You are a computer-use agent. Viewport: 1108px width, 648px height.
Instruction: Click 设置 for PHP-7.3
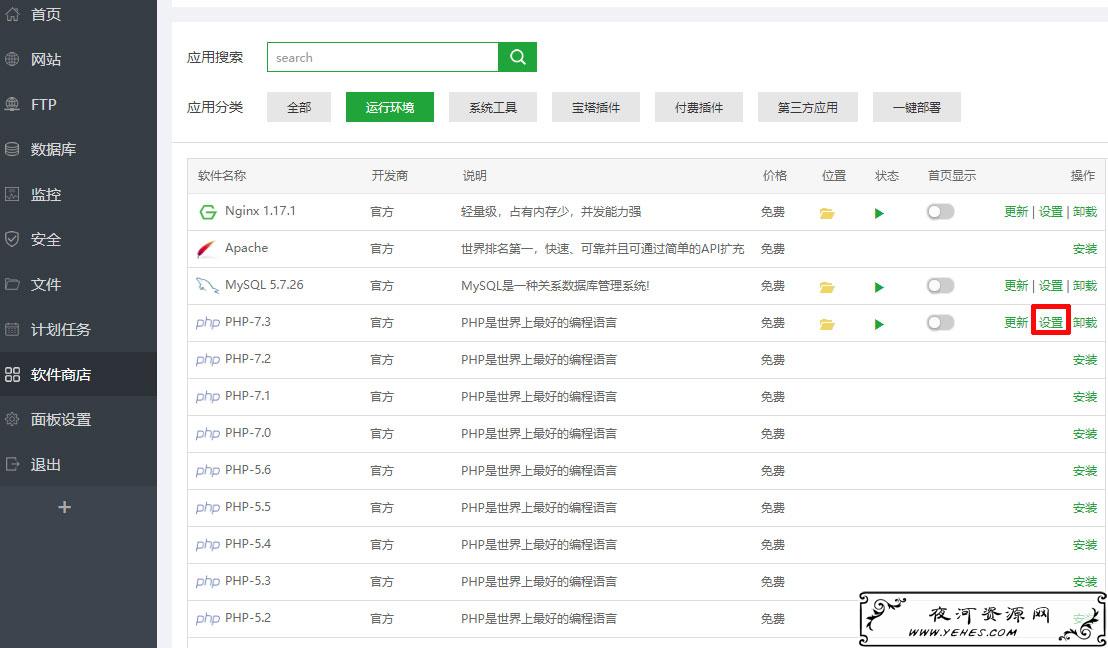point(1051,323)
